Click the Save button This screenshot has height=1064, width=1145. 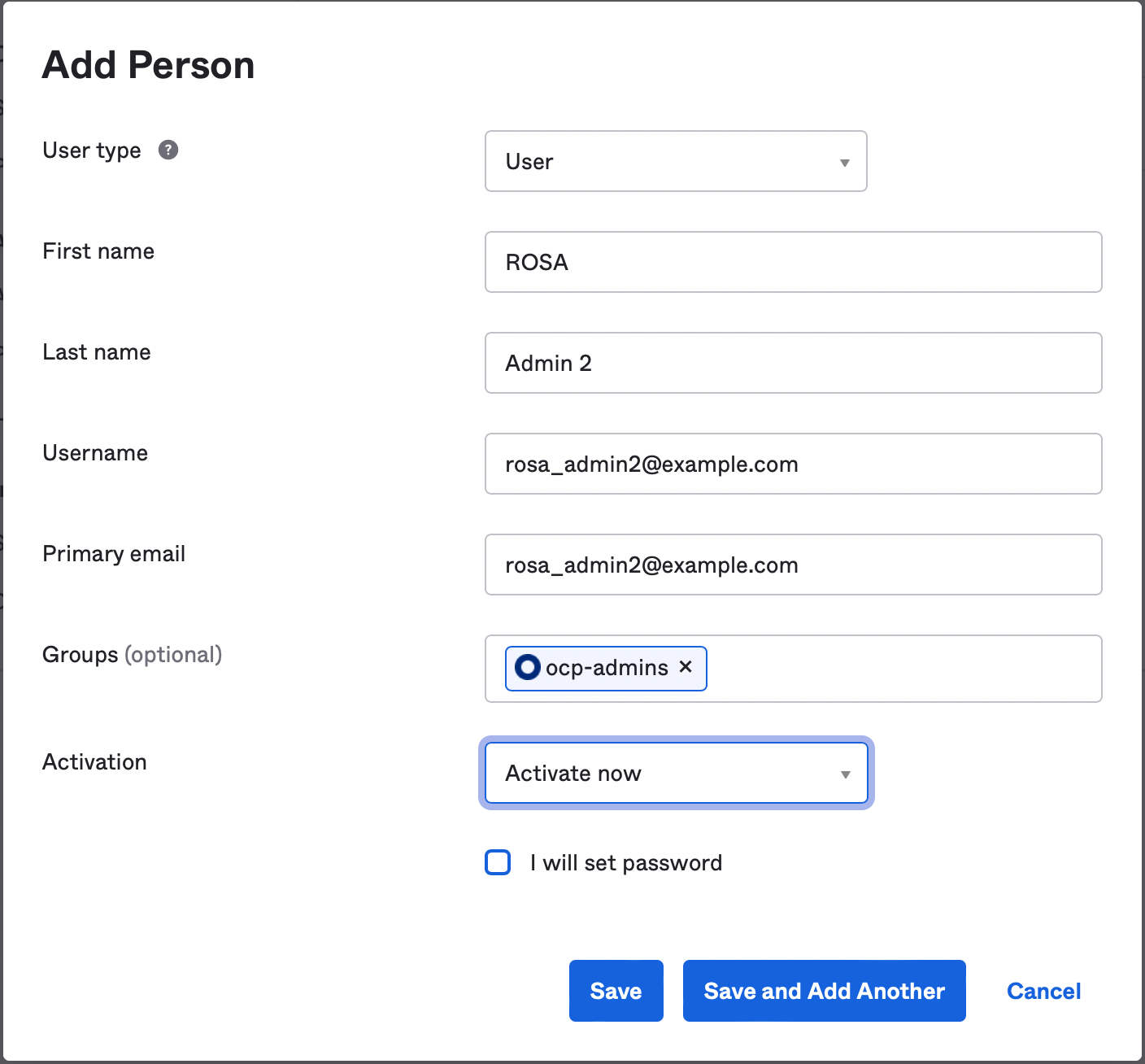616,991
